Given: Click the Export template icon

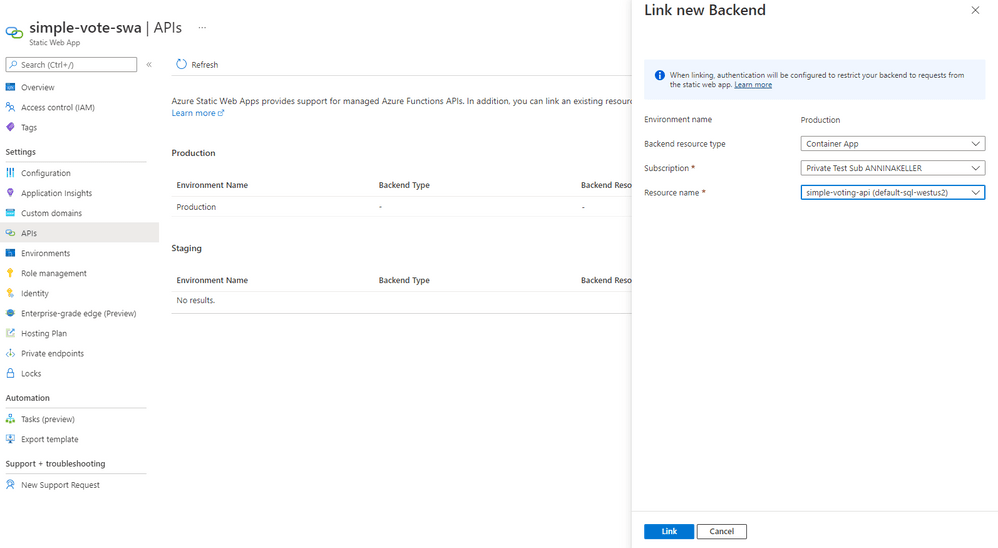Looking at the screenshot, I should click(x=10, y=439).
